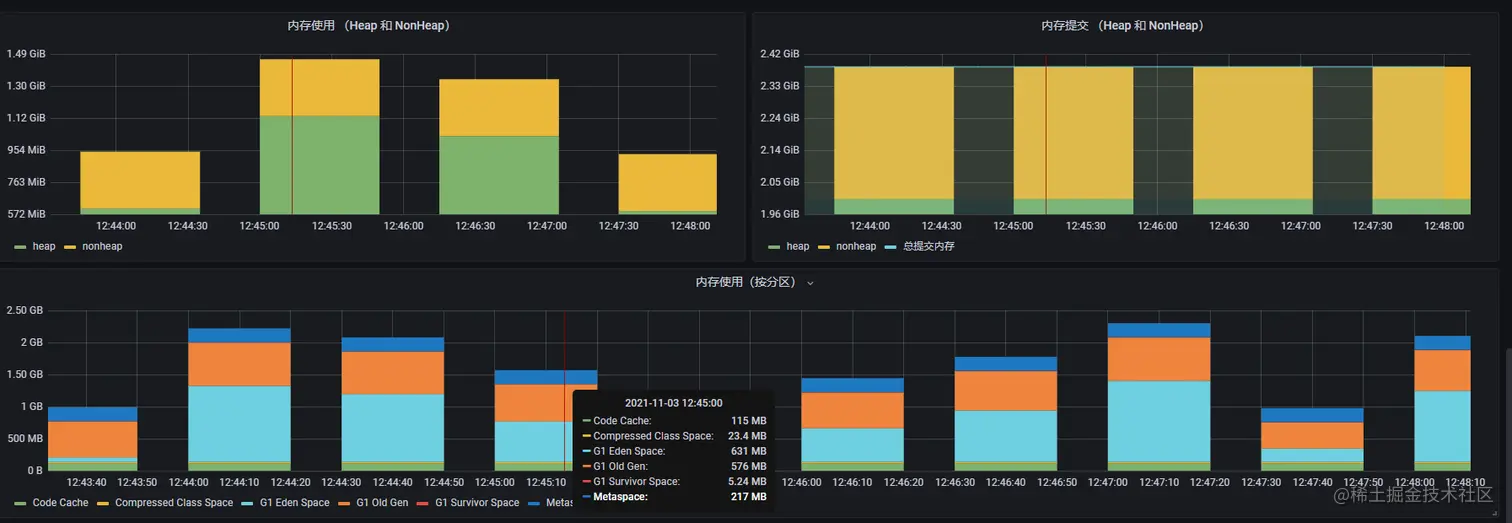Click tooltip value 576 MB for G1 Old Gen
Screen dimensions: 1512x523
748,466
